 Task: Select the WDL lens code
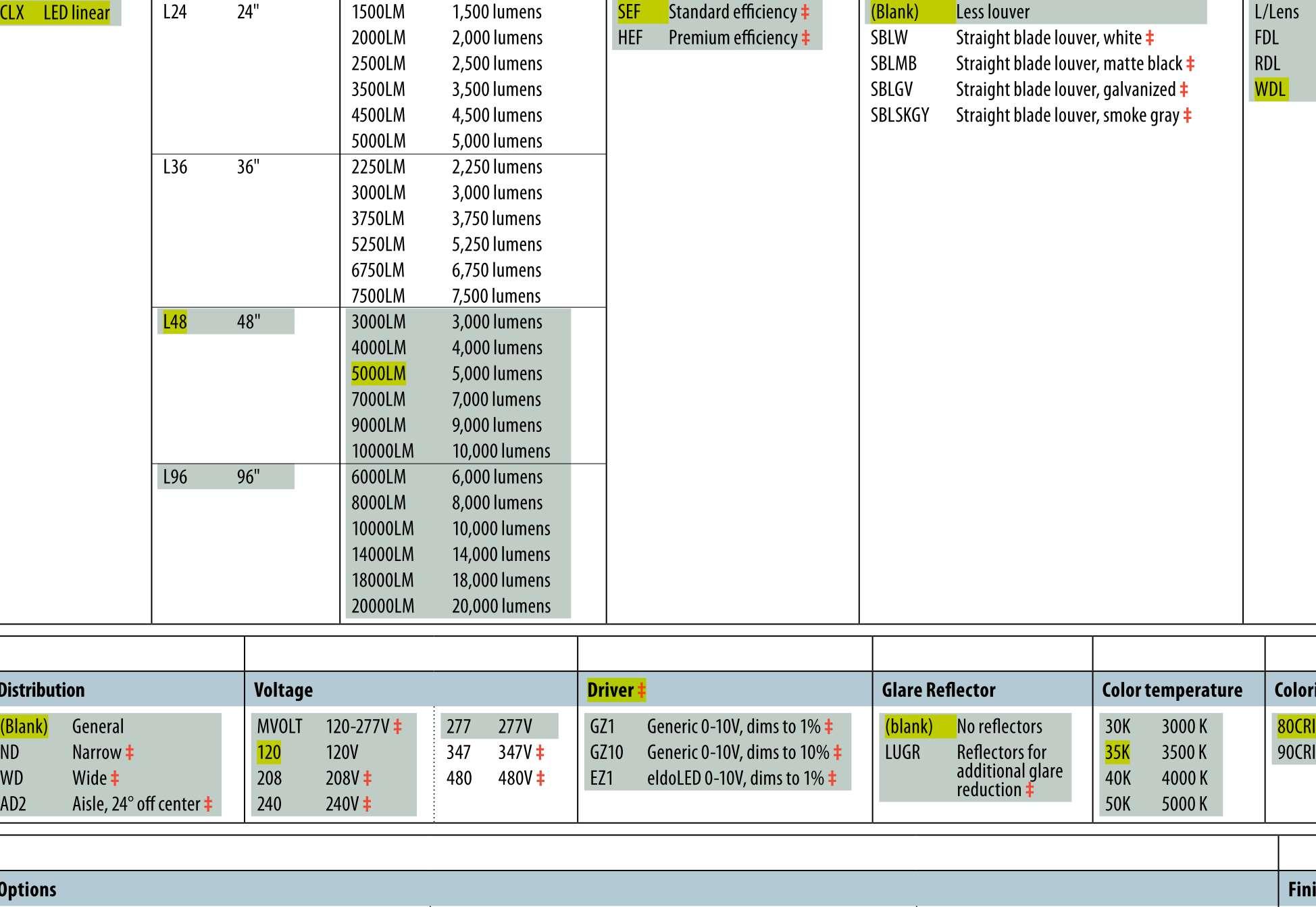(1270, 89)
